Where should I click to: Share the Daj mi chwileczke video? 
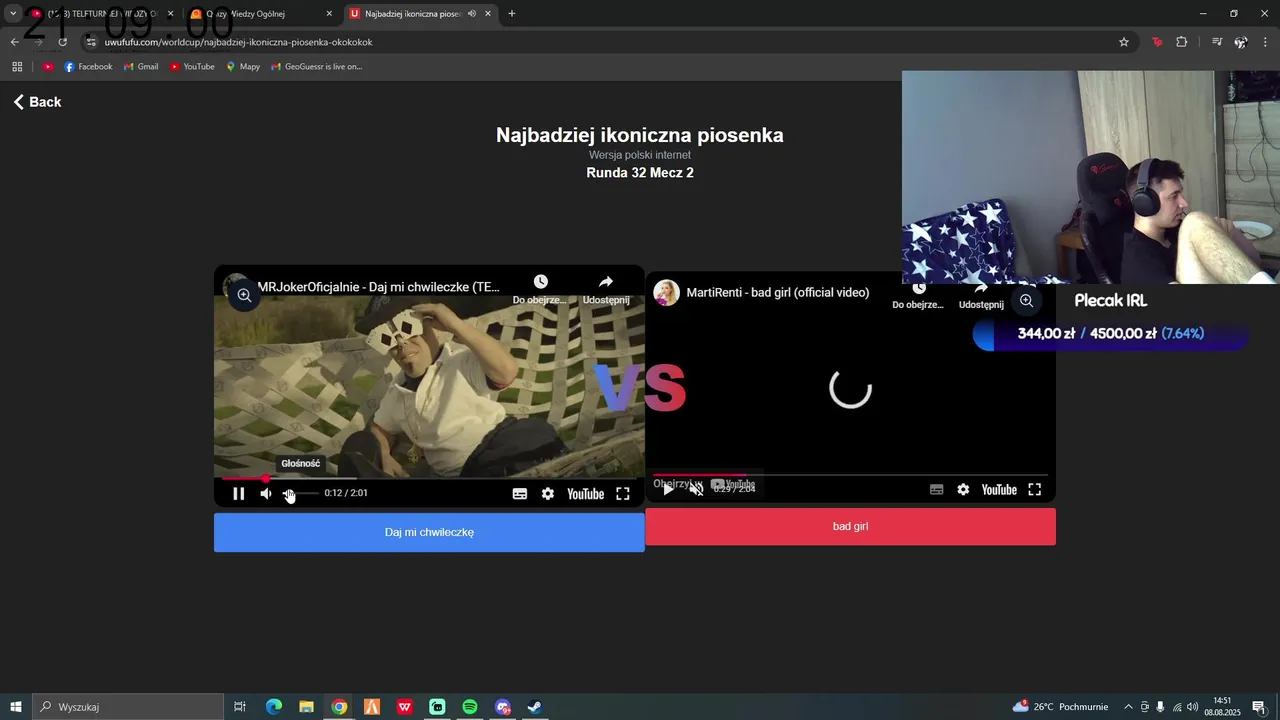pyautogui.click(x=606, y=290)
